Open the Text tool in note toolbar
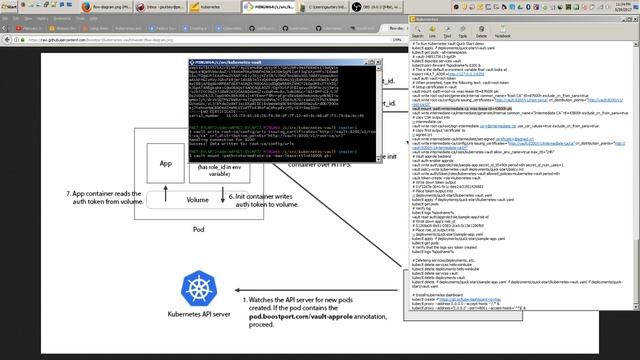The width and height of the screenshot is (640, 360). (447, 31)
